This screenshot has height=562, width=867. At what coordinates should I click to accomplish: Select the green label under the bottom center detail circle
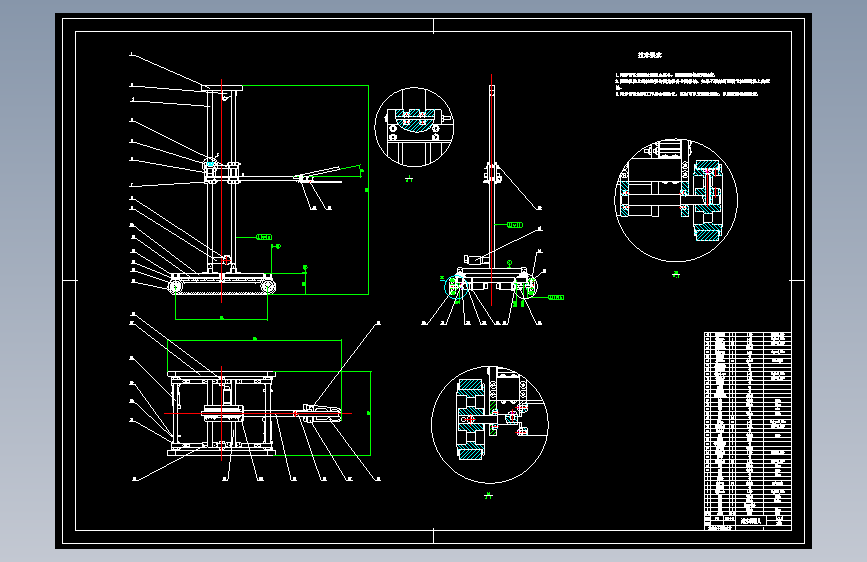[x=488, y=496]
